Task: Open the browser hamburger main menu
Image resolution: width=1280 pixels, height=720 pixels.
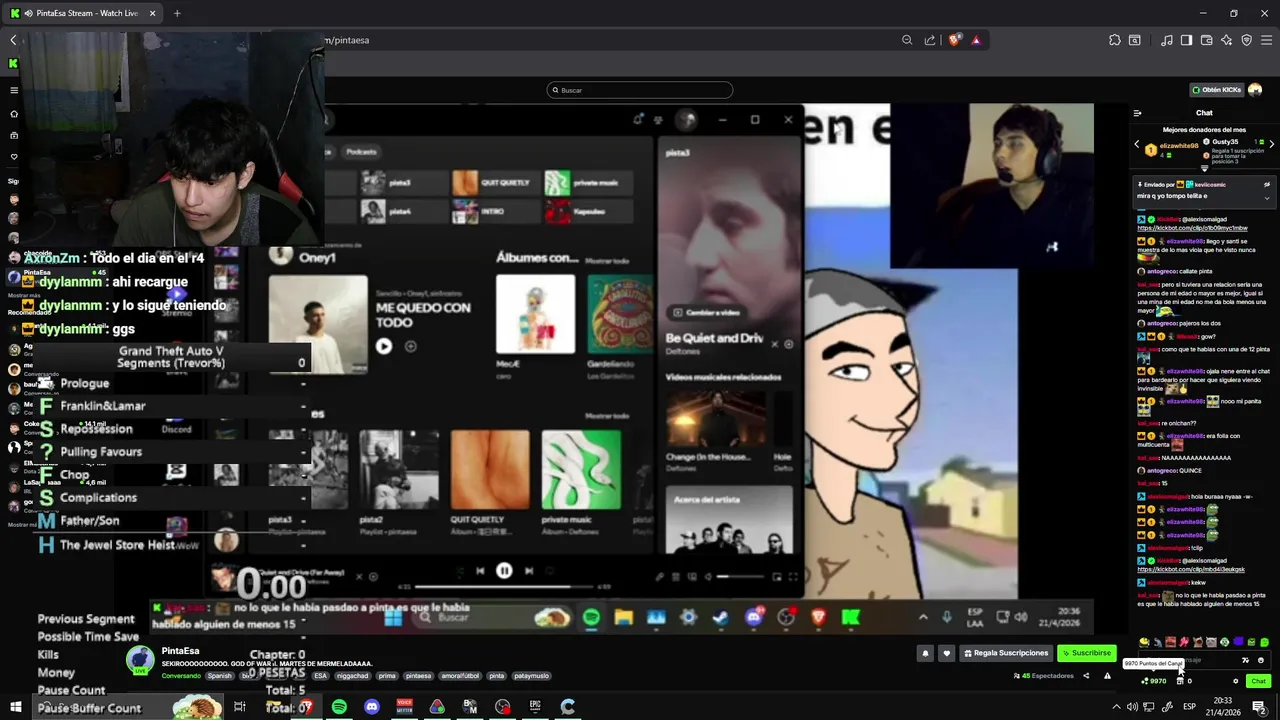Action: pos(1266,40)
